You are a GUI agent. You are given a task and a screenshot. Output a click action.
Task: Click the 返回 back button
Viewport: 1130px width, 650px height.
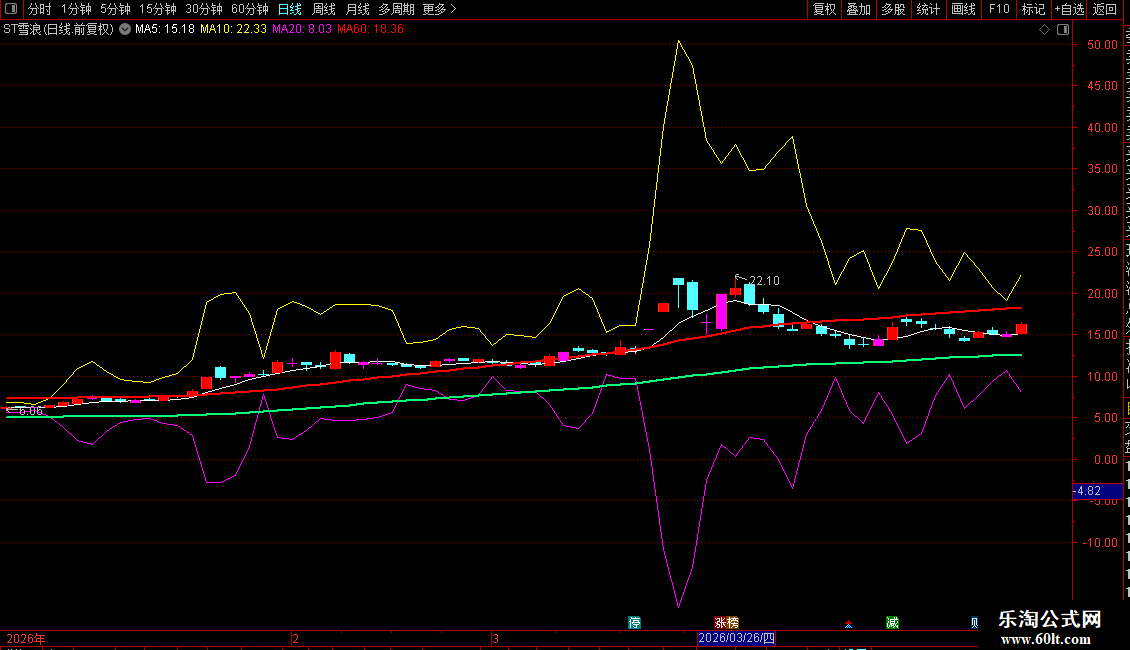point(1105,9)
